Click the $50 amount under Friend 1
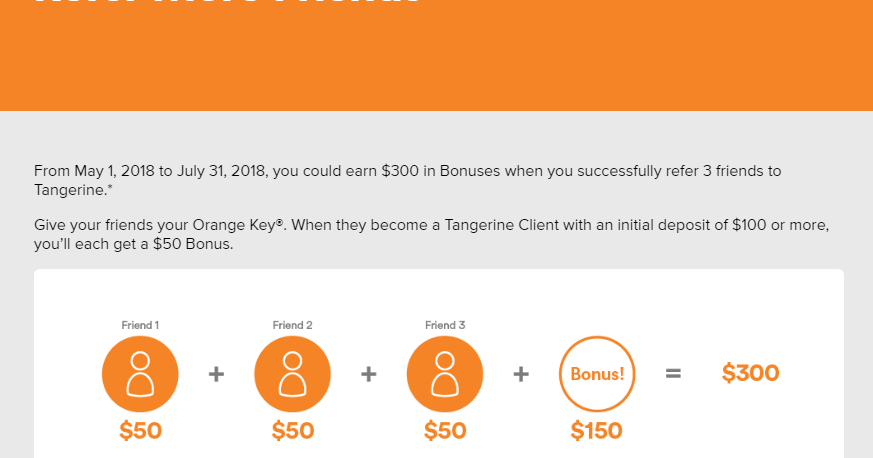 coord(140,431)
